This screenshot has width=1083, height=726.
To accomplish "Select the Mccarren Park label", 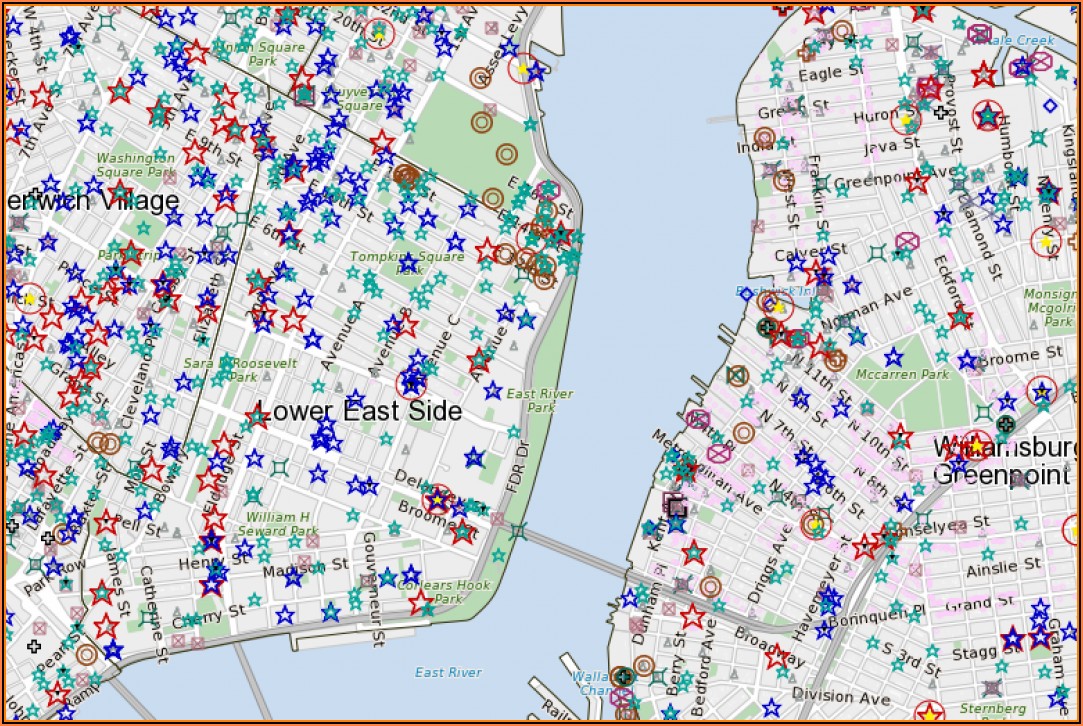I will pyautogui.click(x=902, y=374).
